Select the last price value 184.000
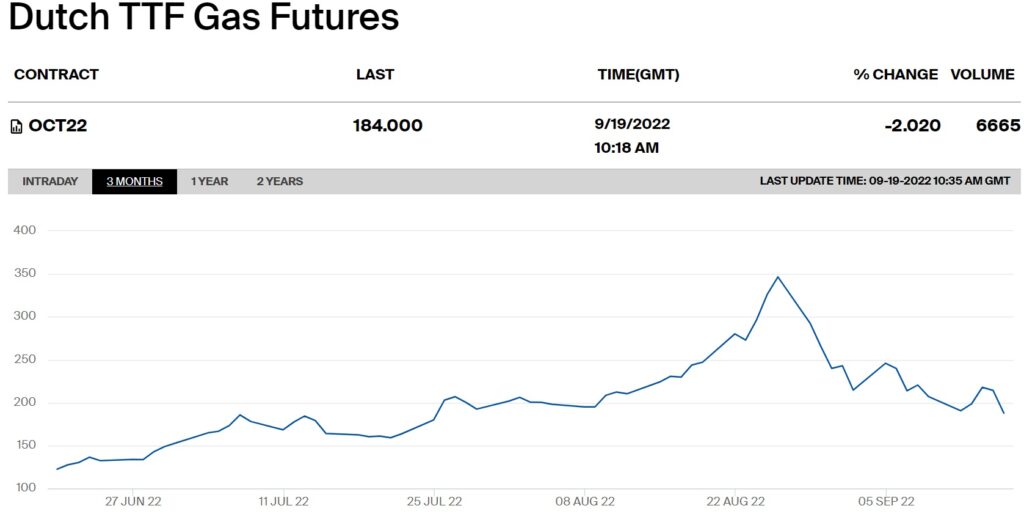Image resolution: width=1024 pixels, height=514 pixels. click(x=388, y=126)
